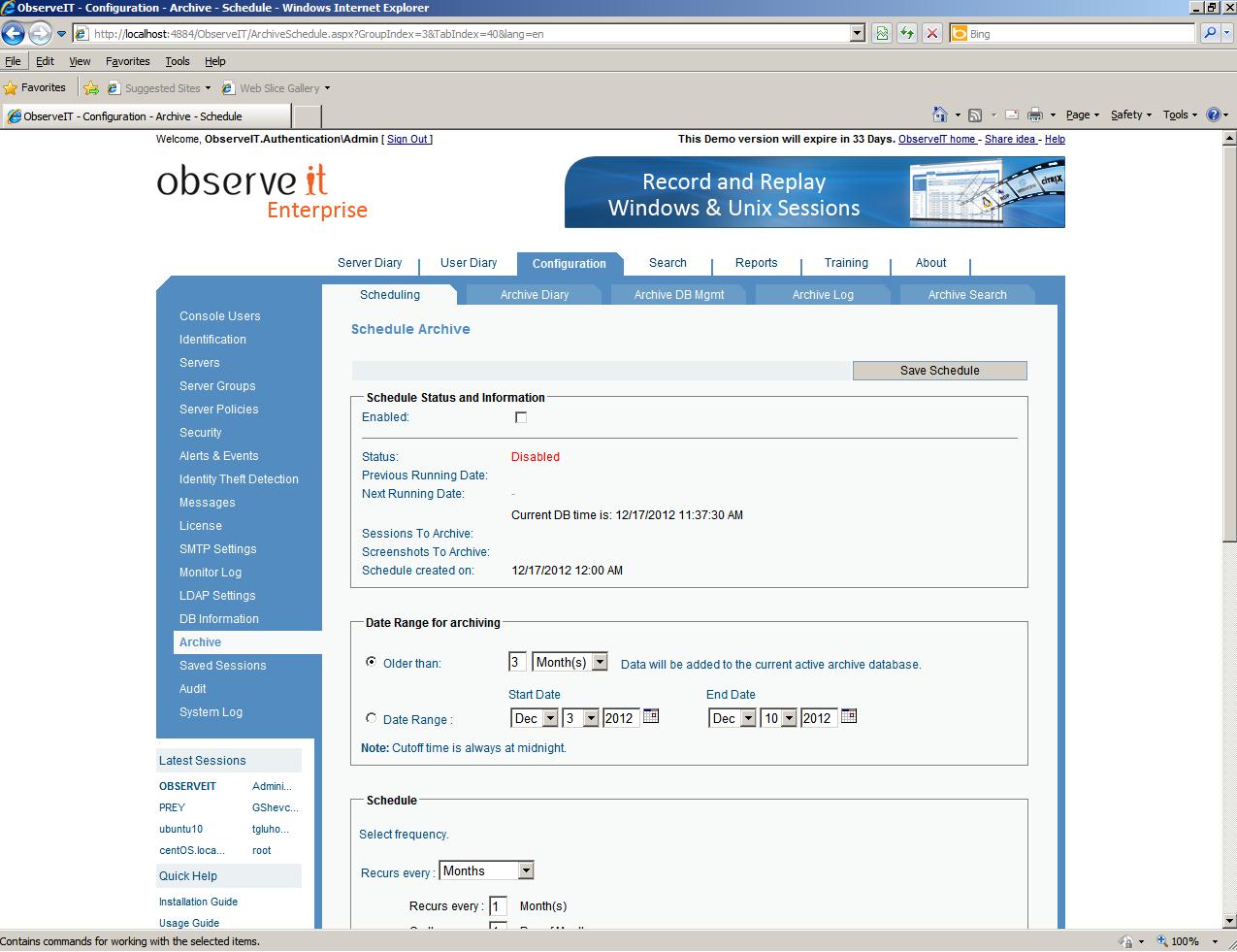This screenshot has width=1237, height=952.
Task: Open the Start Date day dropdown
Action: (580, 718)
